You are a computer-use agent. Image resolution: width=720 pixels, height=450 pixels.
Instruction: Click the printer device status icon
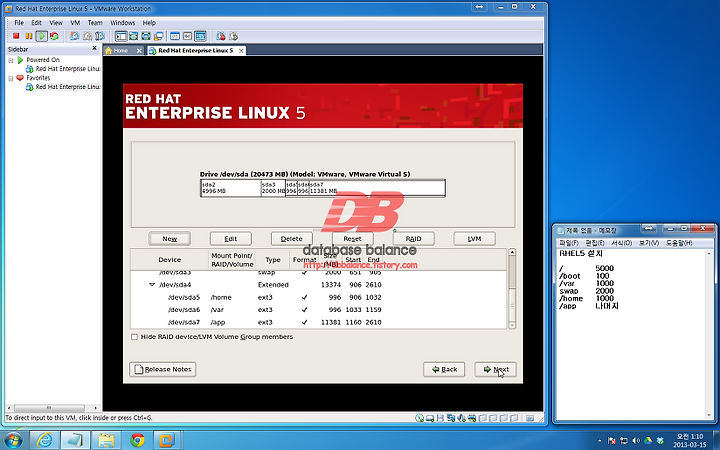472,418
